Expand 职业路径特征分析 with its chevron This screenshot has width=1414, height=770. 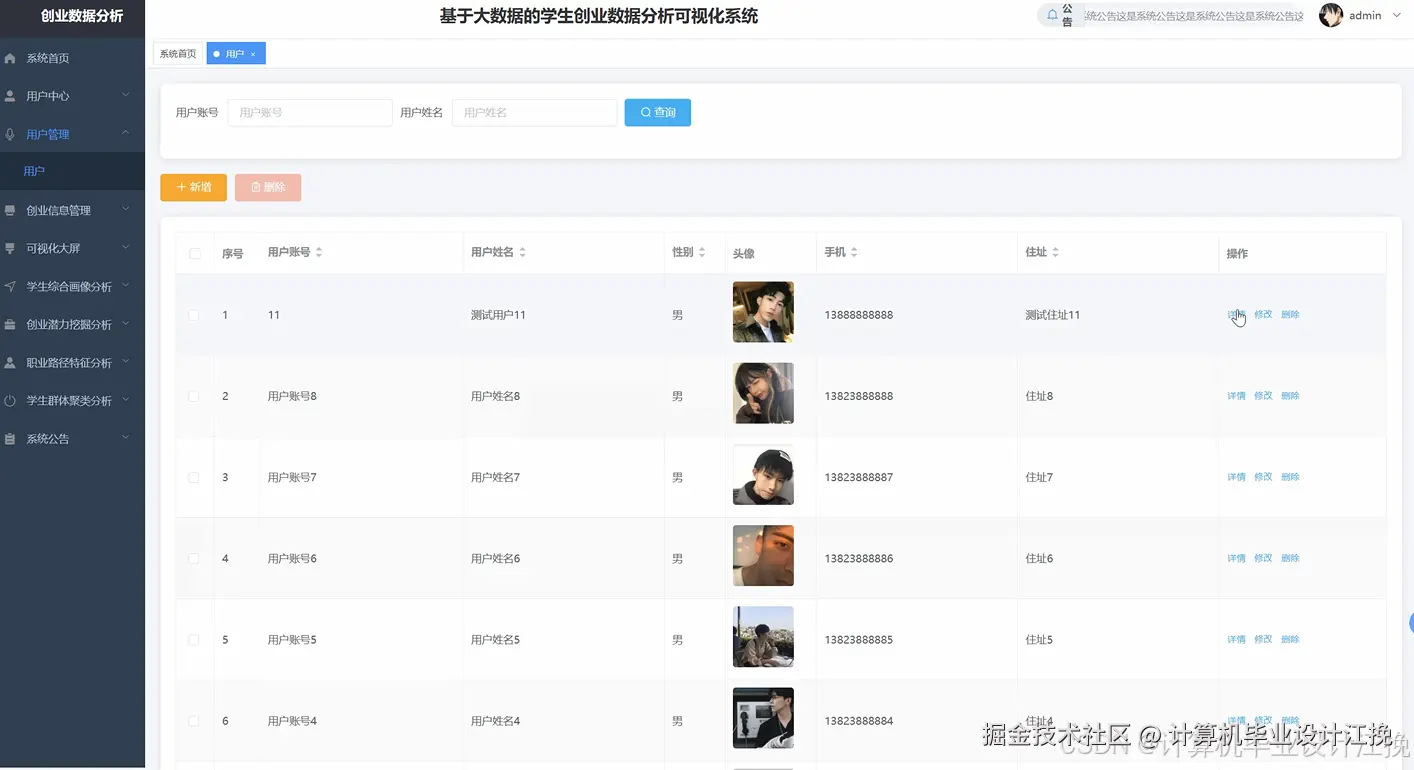click(x=125, y=361)
